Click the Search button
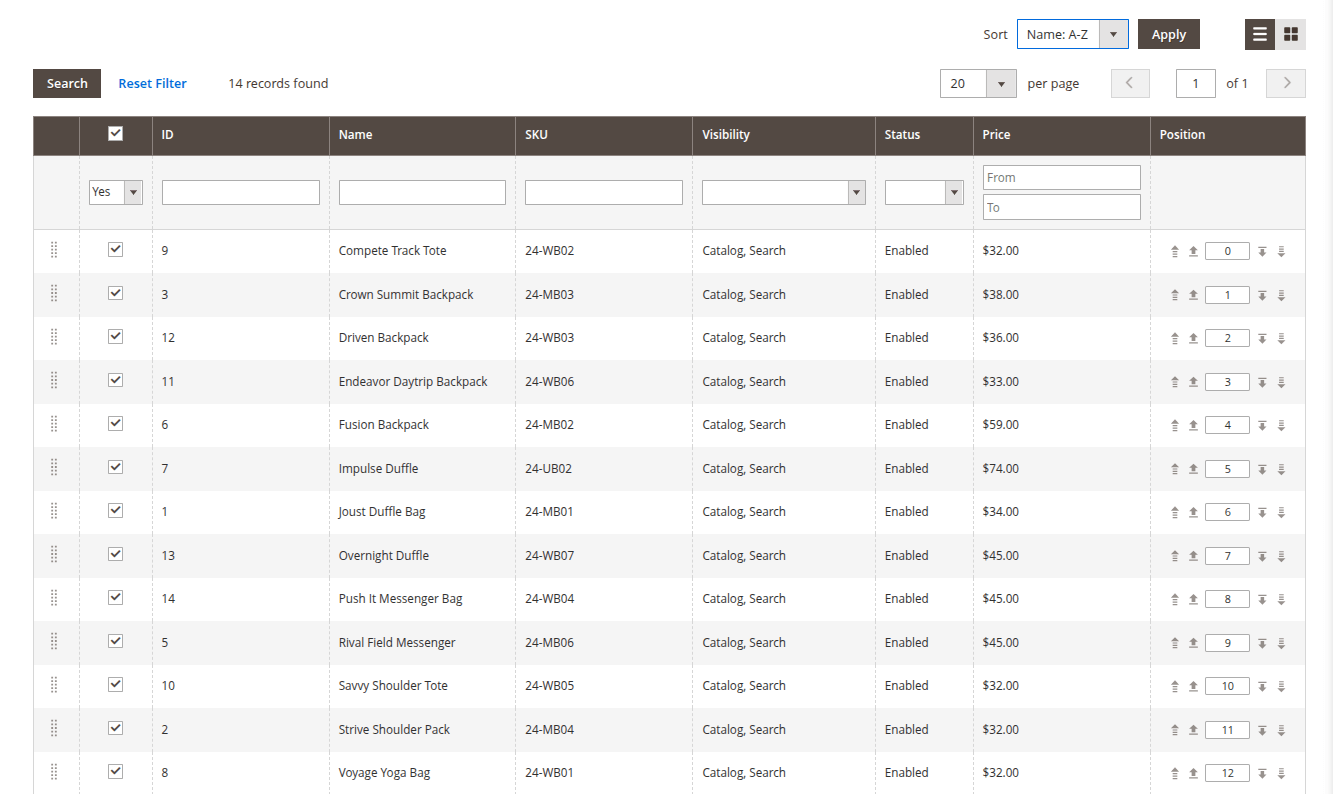 67,84
